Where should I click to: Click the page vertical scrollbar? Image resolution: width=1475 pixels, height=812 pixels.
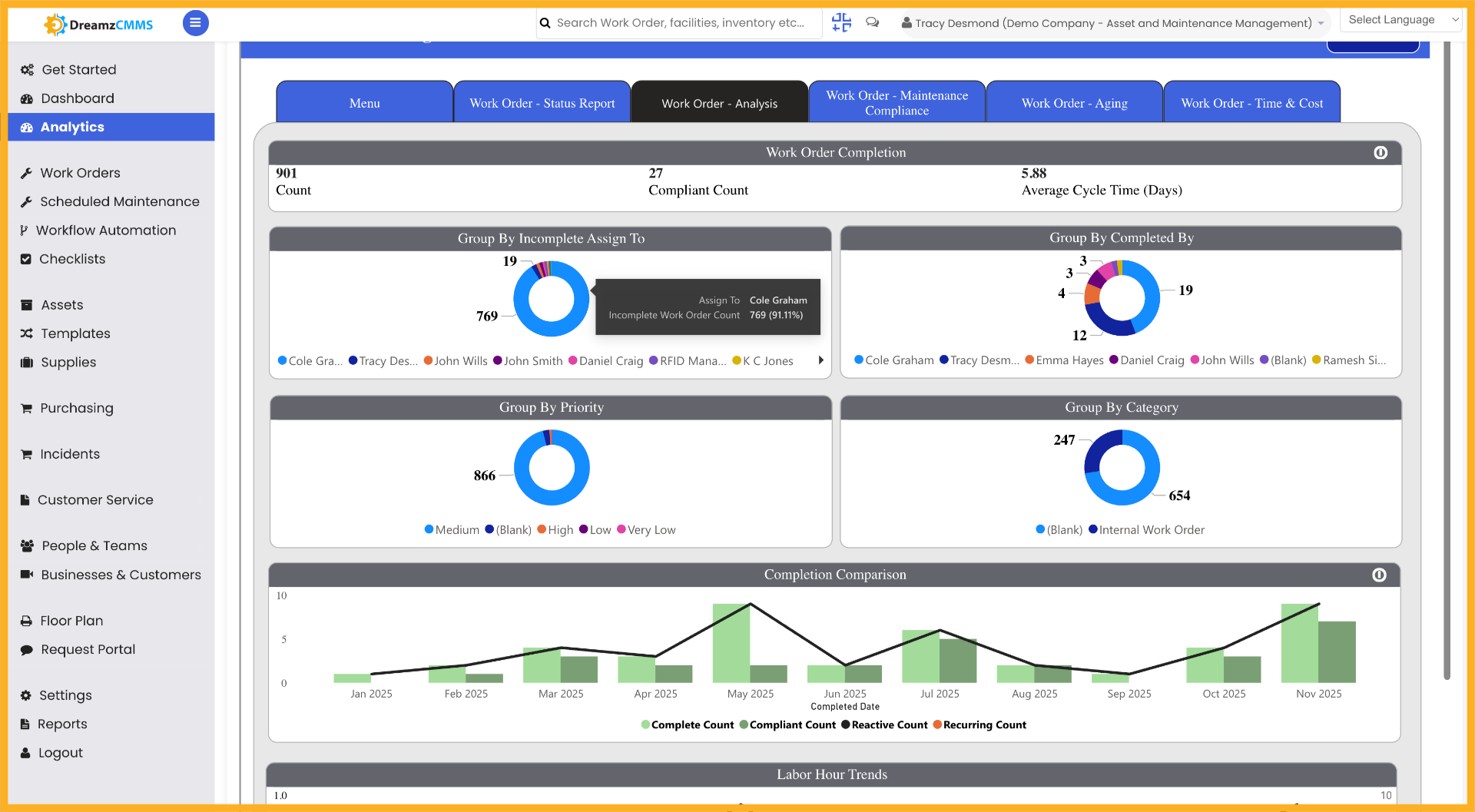1447,361
